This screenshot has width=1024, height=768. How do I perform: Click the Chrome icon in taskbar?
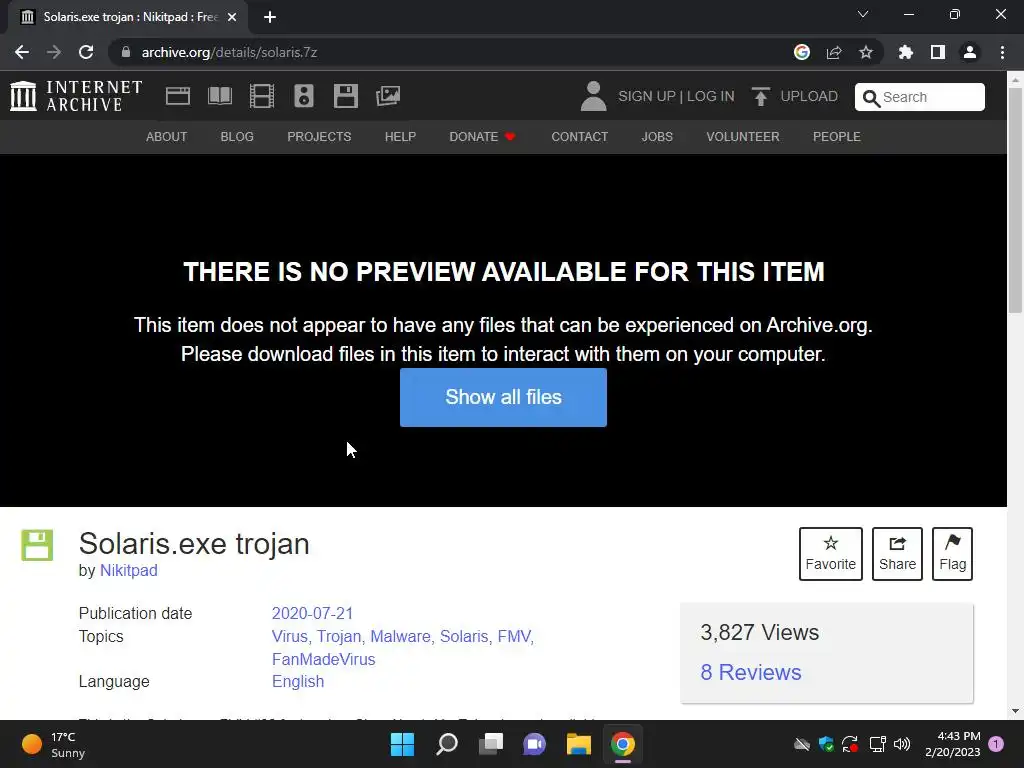coord(622,744)
